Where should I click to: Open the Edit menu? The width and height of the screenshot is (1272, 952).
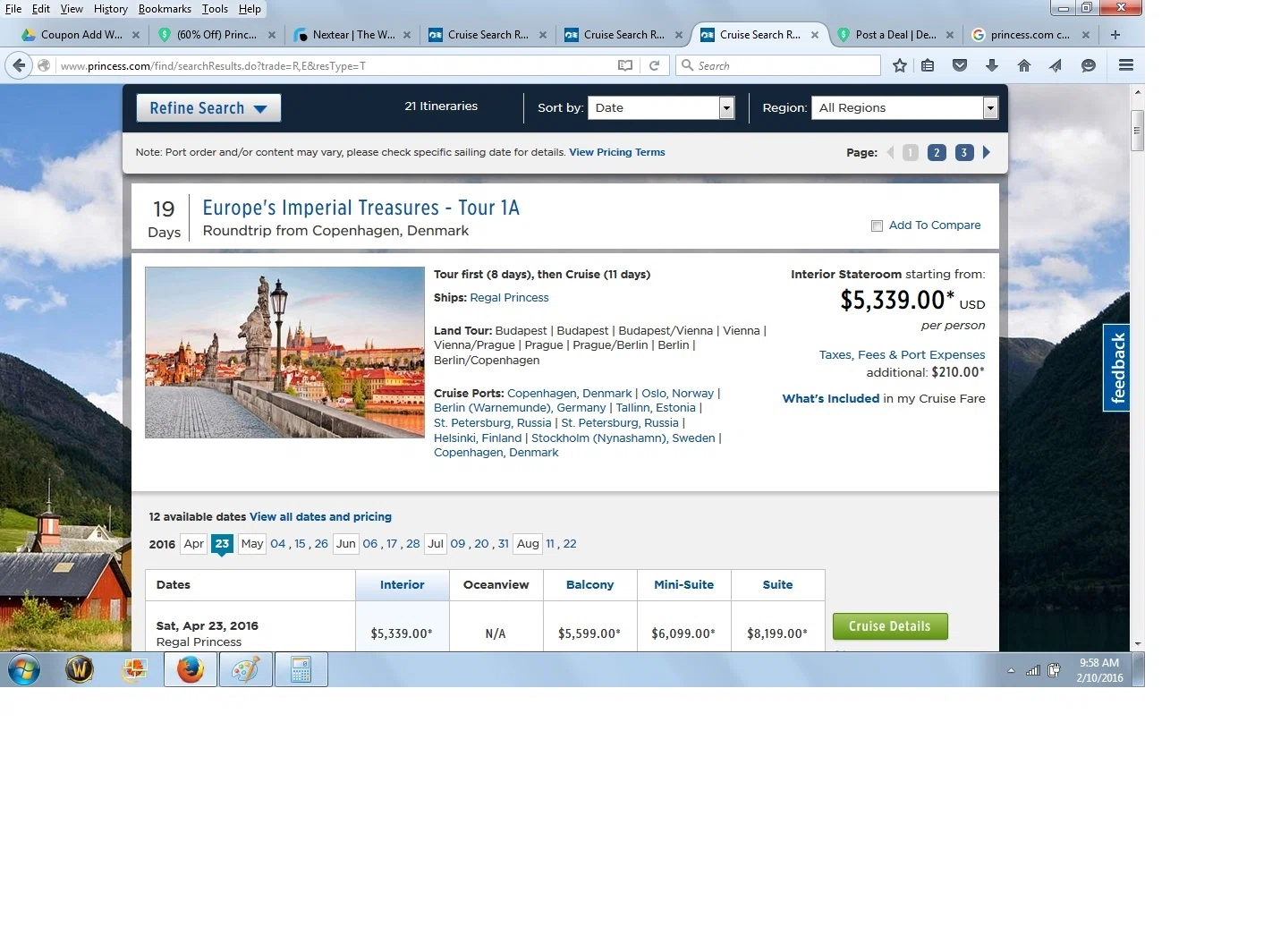(x=41, y=9)
